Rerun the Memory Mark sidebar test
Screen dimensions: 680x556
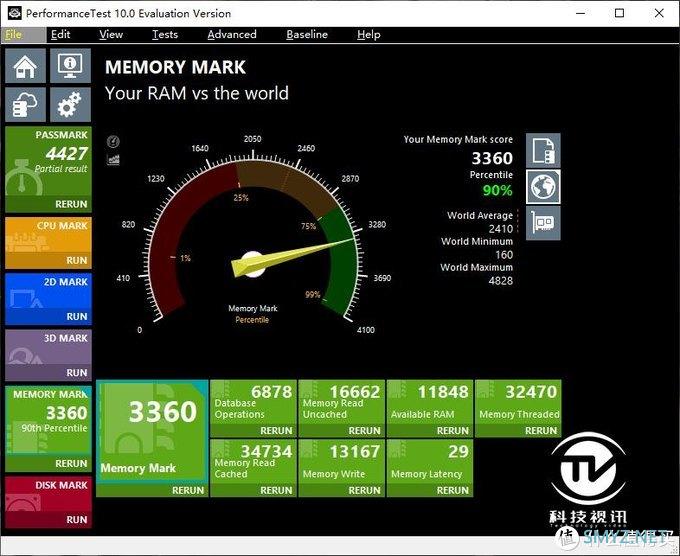click(71, 464)
